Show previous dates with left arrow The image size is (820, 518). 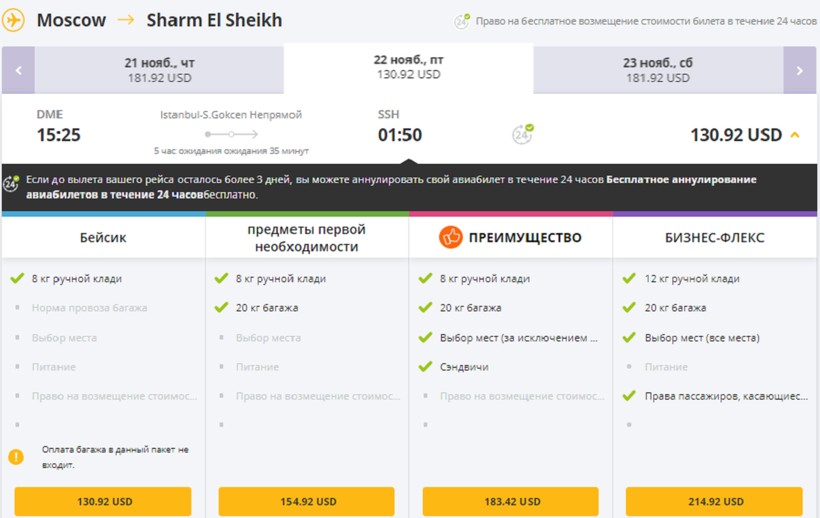18,70
